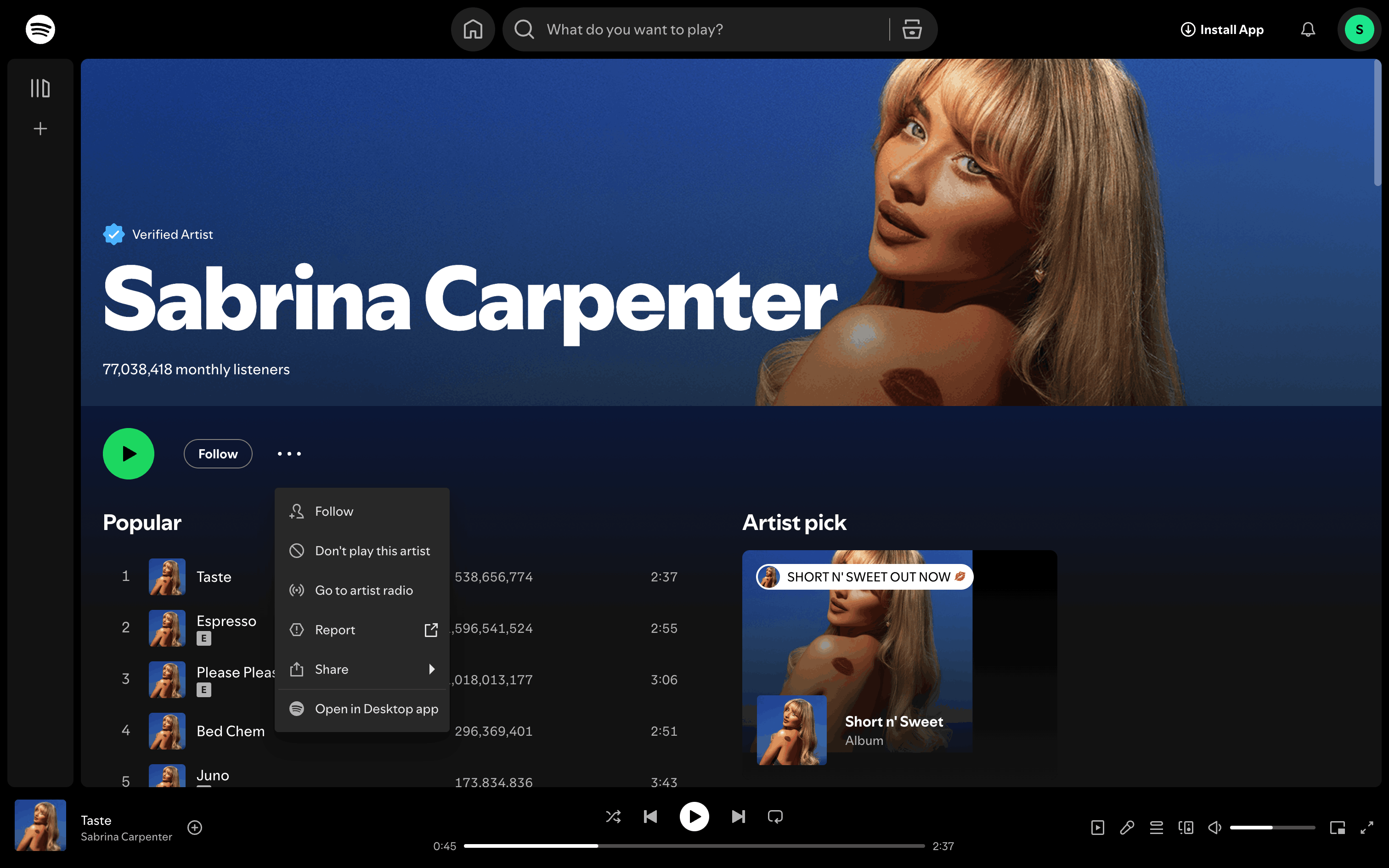Open the connect to a device icon
1389x868 pixels.
pyautogui.click(x=1185, y=827)
